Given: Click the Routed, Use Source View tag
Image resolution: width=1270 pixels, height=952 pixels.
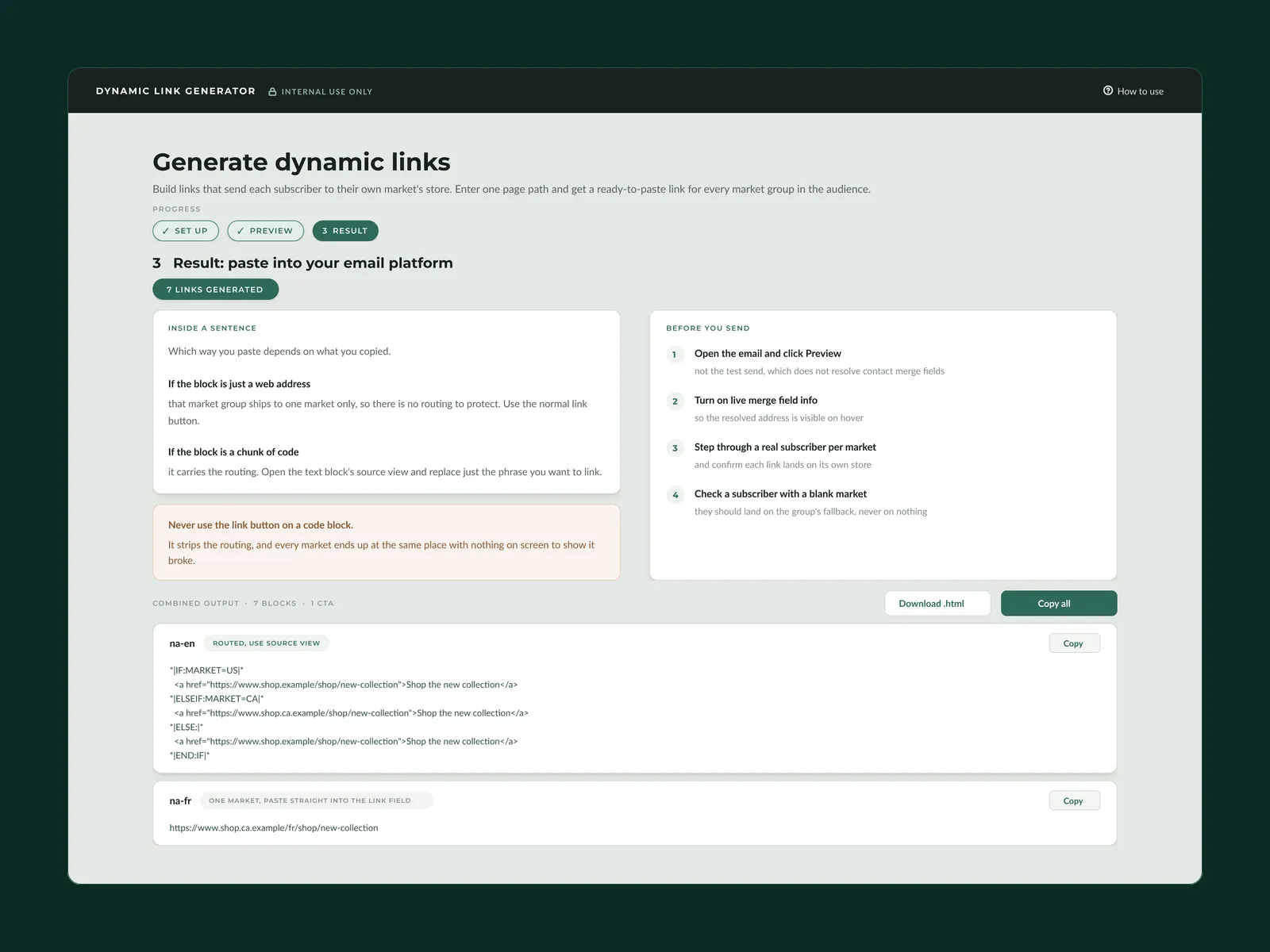Looking at the screenshot, I should pos(267,643).
